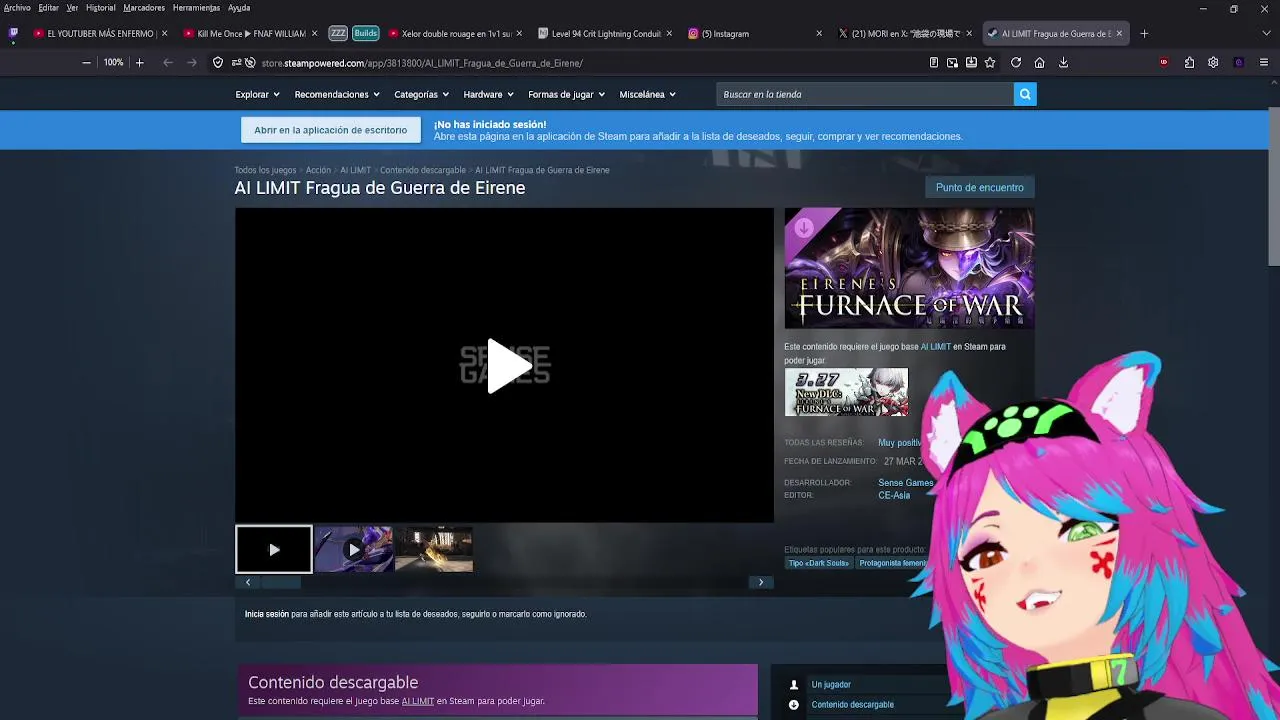
Task: Click the picture-in-picture icon in address bar
Action: click(x=952, y=62)
